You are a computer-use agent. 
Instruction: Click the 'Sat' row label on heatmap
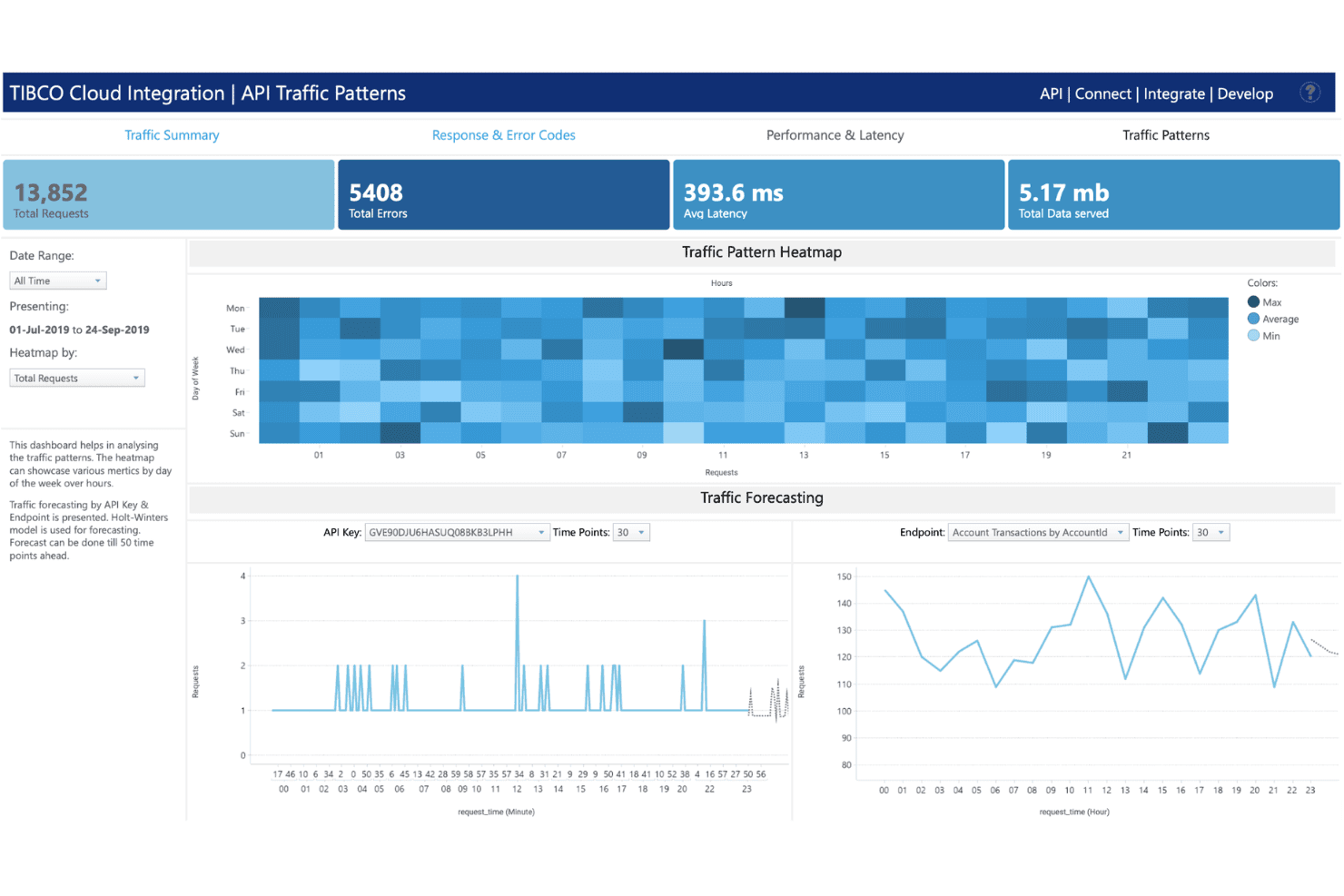click(238, 413)
